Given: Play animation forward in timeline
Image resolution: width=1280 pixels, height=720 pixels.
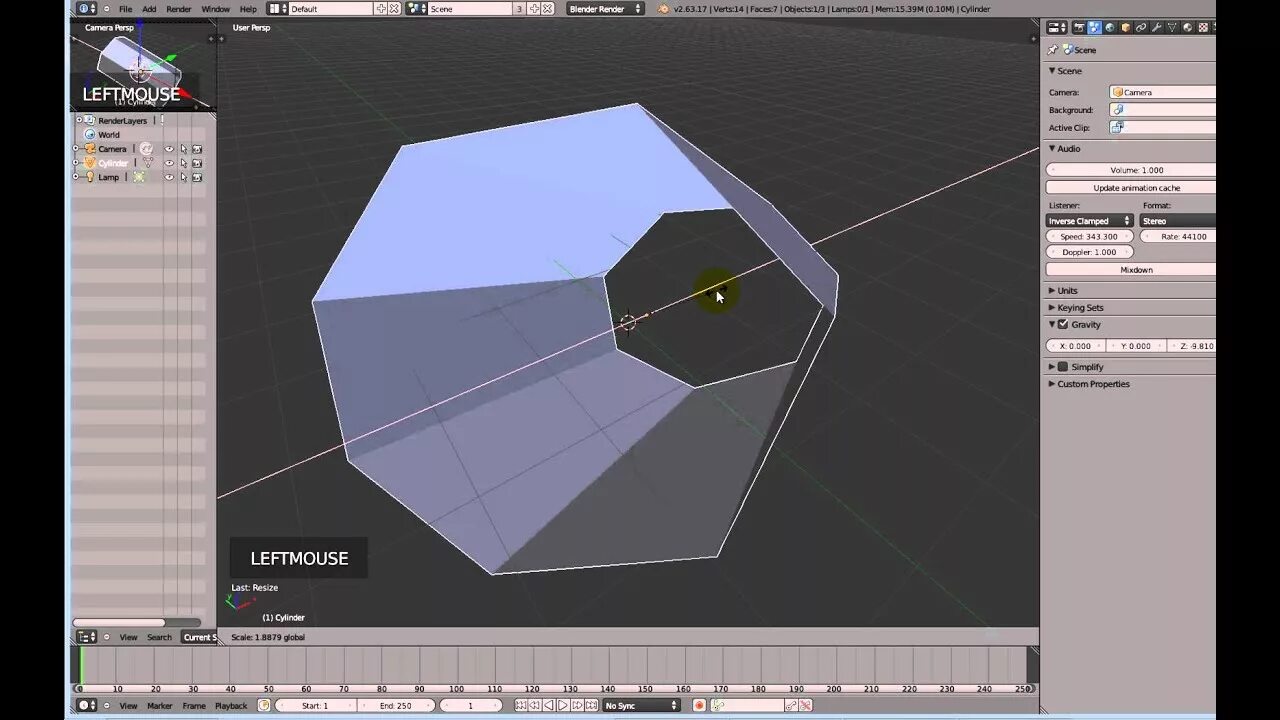Looking at the screenshot, I should click(563, 705).
